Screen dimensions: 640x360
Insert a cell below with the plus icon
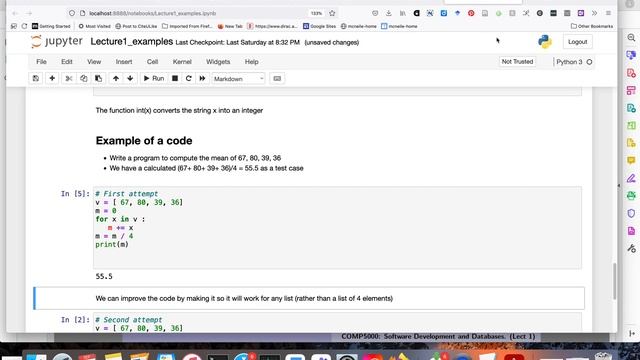[52, 78]
